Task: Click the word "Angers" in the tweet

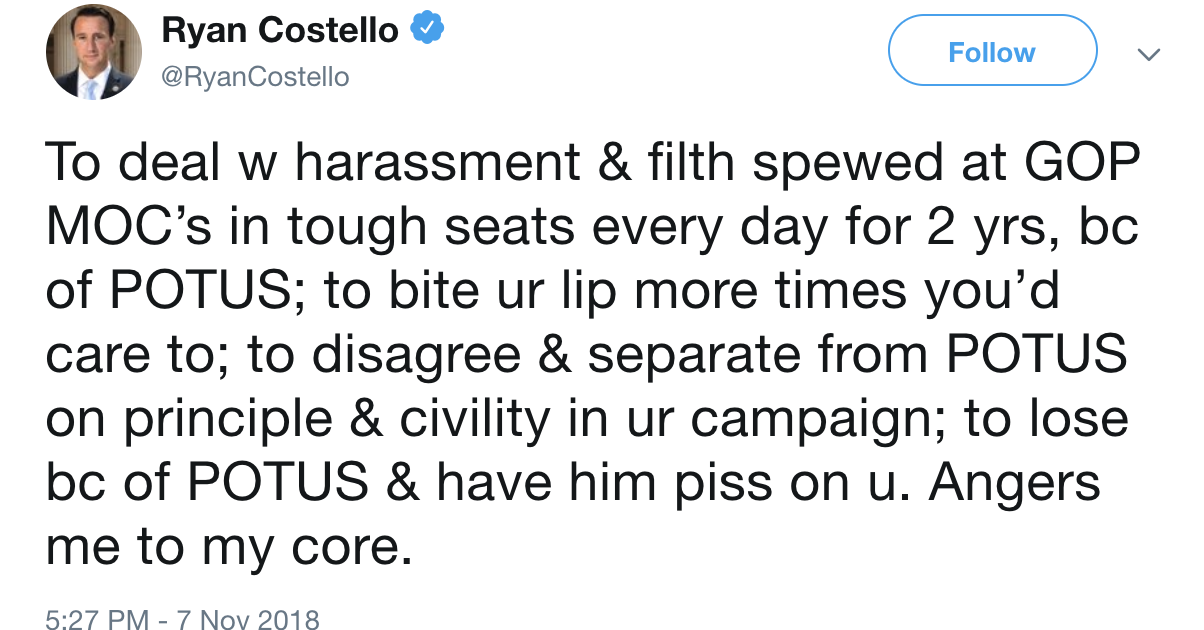Action: [x=1014, y=483]
